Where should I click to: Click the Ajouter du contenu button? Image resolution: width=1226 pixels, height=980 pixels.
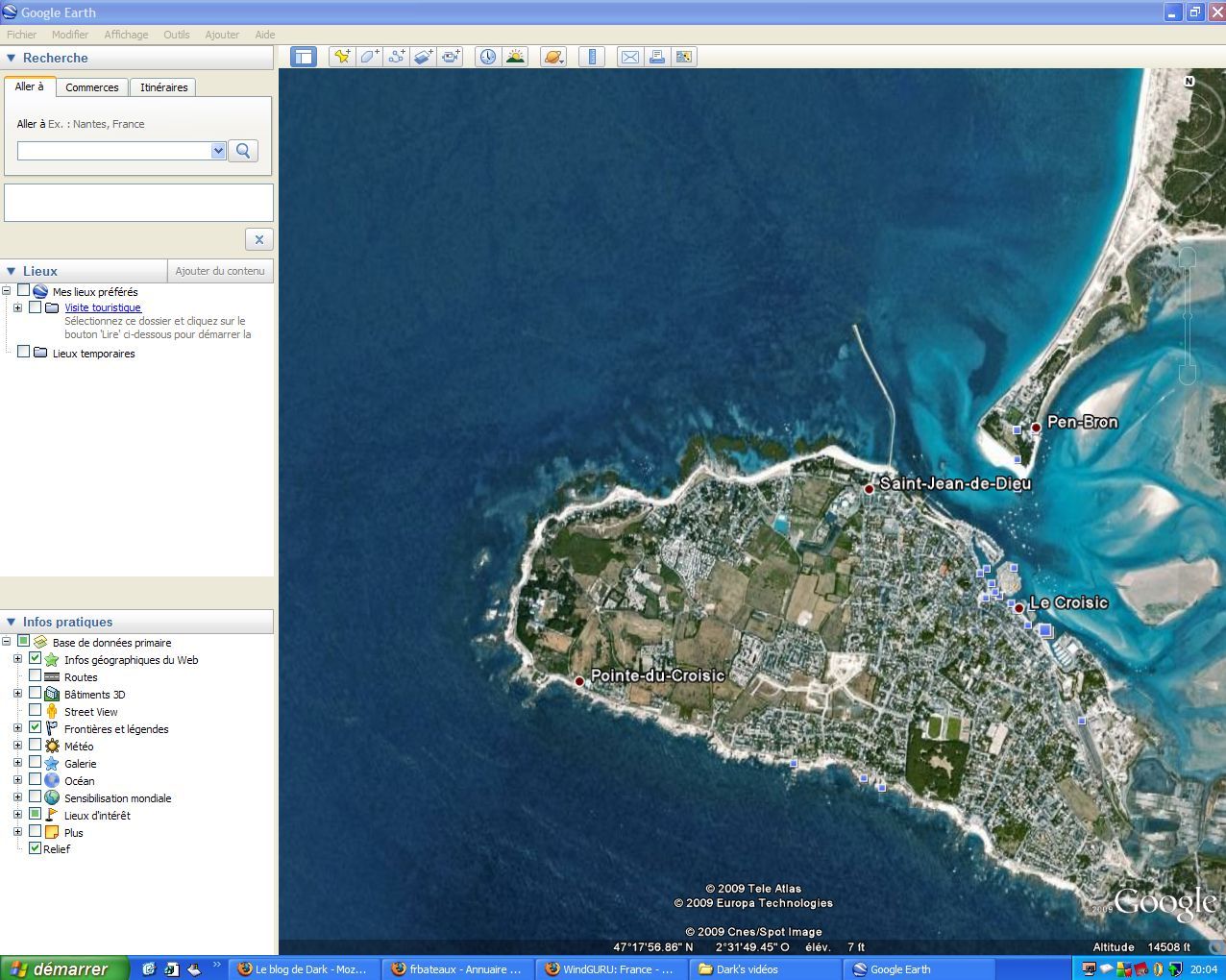pyautogui.click(x=220, y=271)
